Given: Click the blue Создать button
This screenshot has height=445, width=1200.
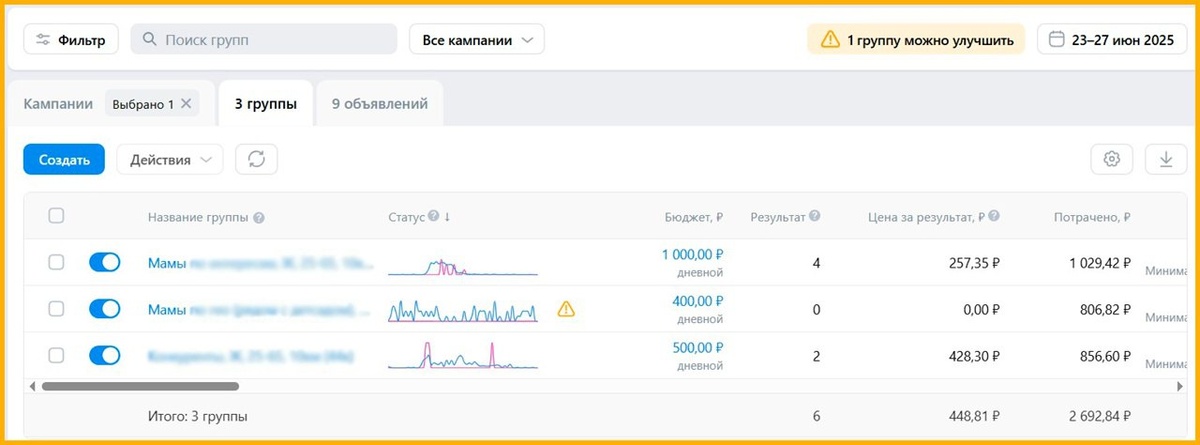Looking at the screenshot, I should point(64,159).
